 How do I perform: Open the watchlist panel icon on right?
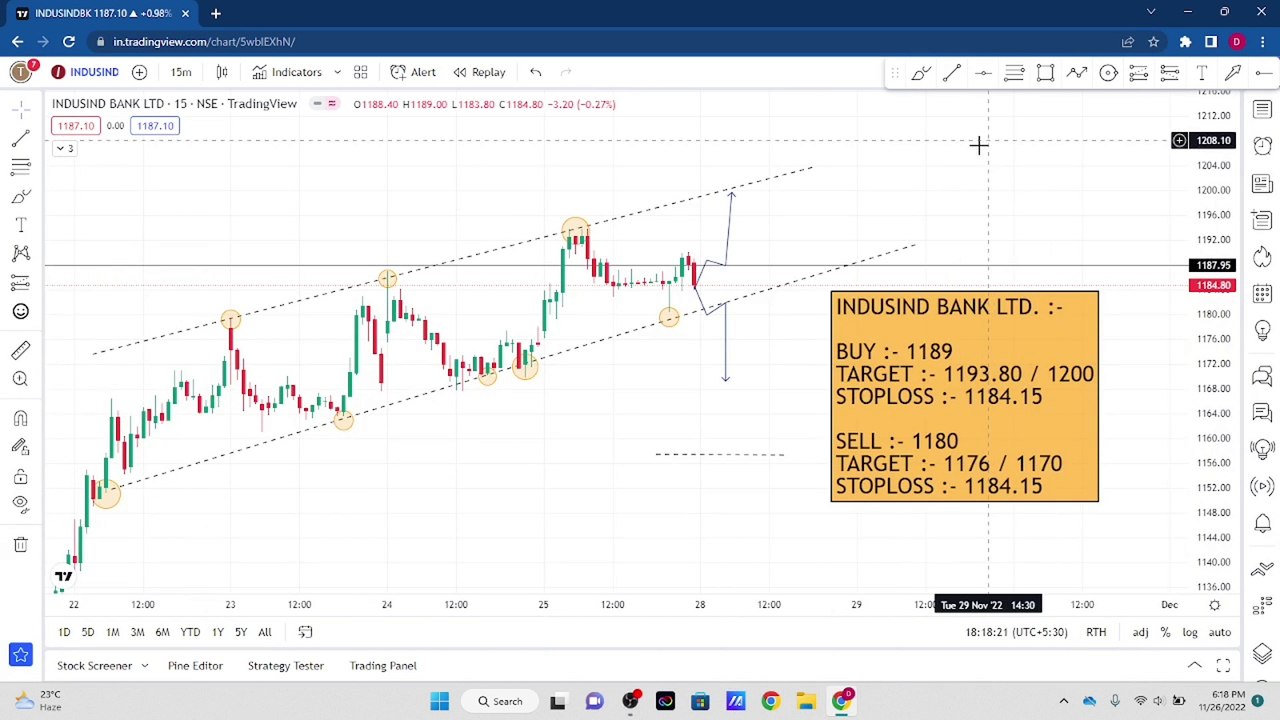coord(1262,109)
